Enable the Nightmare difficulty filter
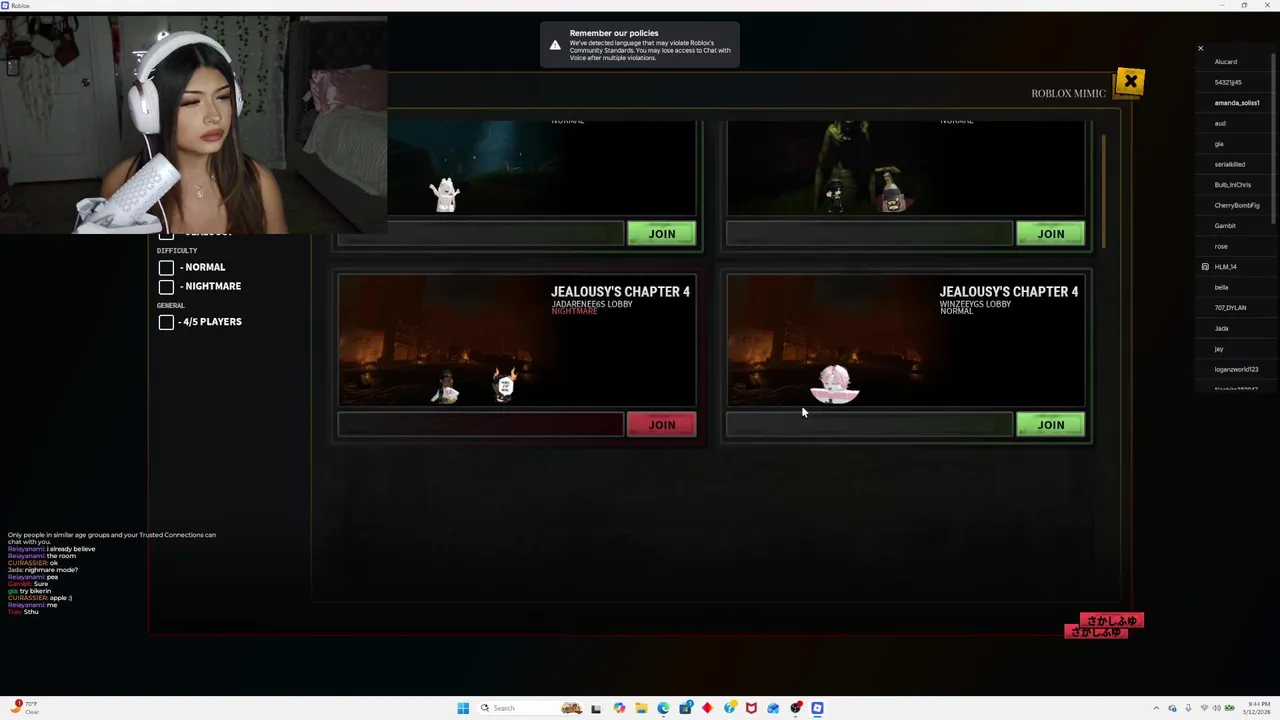1280x720 pixels. pos(166,286)
